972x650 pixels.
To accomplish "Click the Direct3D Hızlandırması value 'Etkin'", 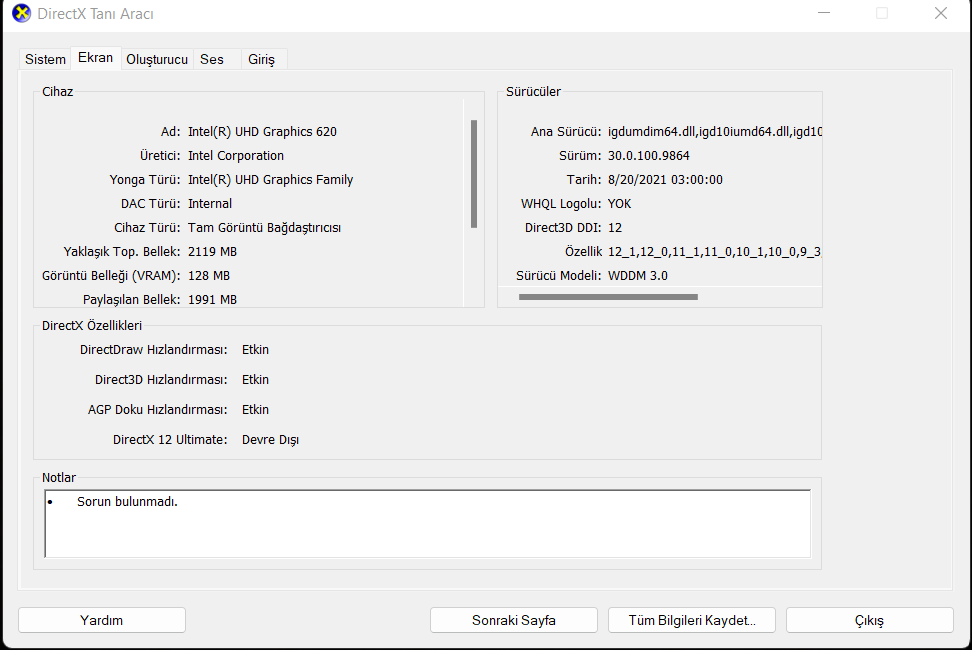I will click(255, 380).
